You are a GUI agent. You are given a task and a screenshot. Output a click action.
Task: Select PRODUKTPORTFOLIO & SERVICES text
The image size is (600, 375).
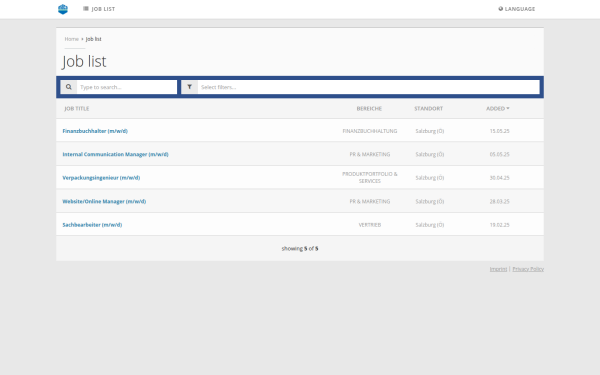point(370,178)
